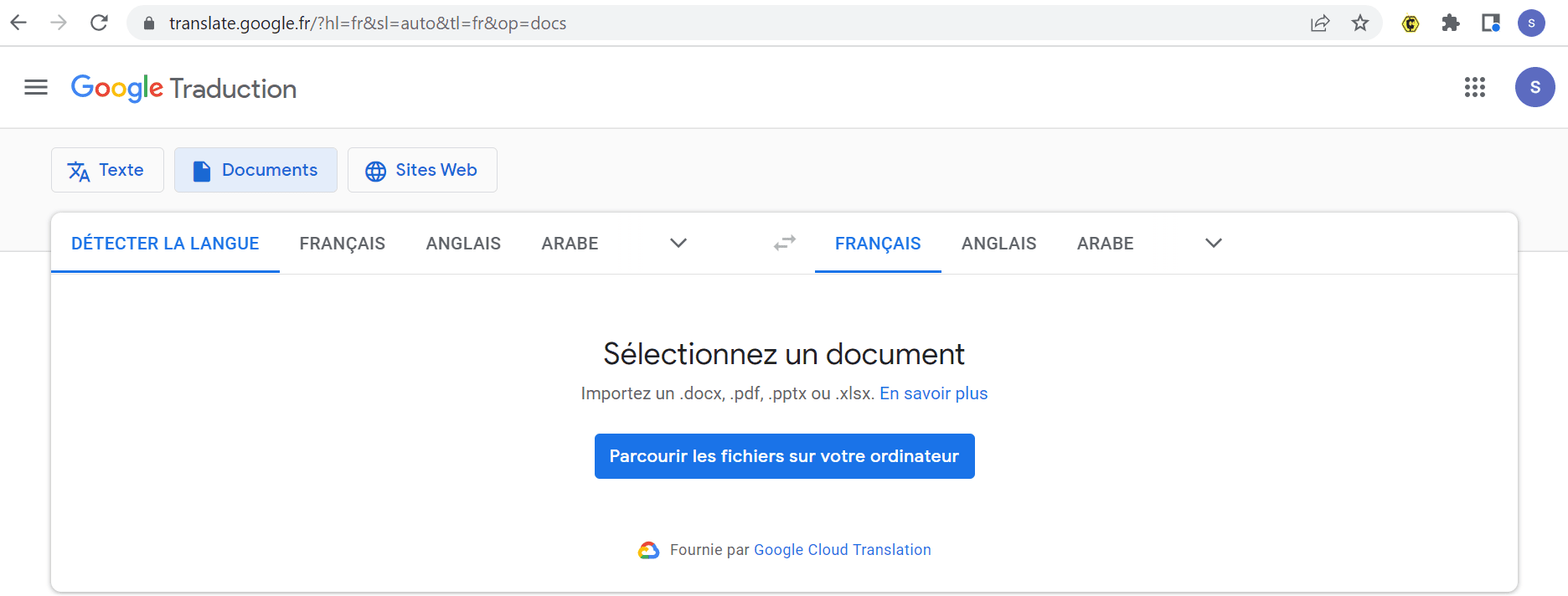This screenshot has width=1568, height=596.
Task: Reload the page
Action: (99, 23)
